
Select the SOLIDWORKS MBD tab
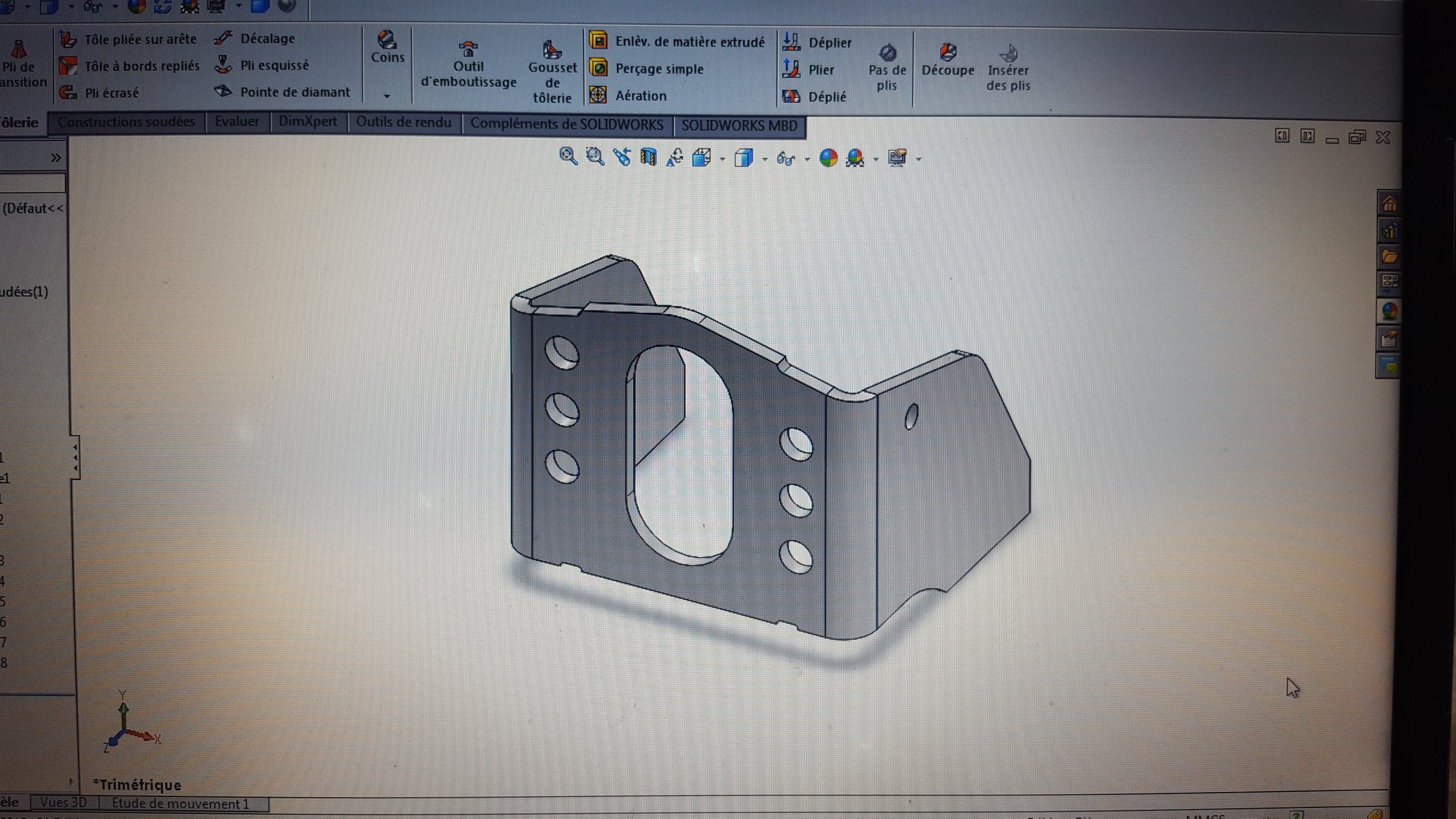pyautogui.click(x=740, y=126)
